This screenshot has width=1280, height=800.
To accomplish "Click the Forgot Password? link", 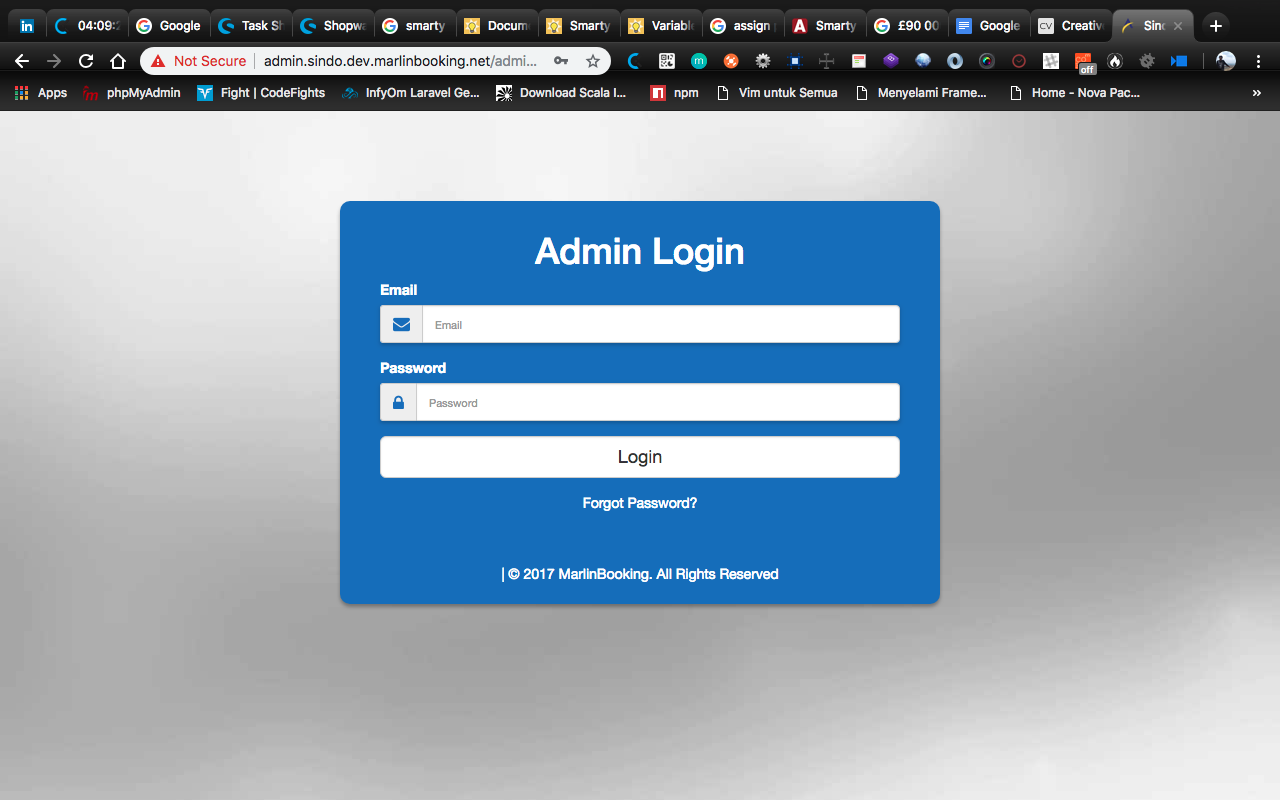I will [x=639, y=503].
